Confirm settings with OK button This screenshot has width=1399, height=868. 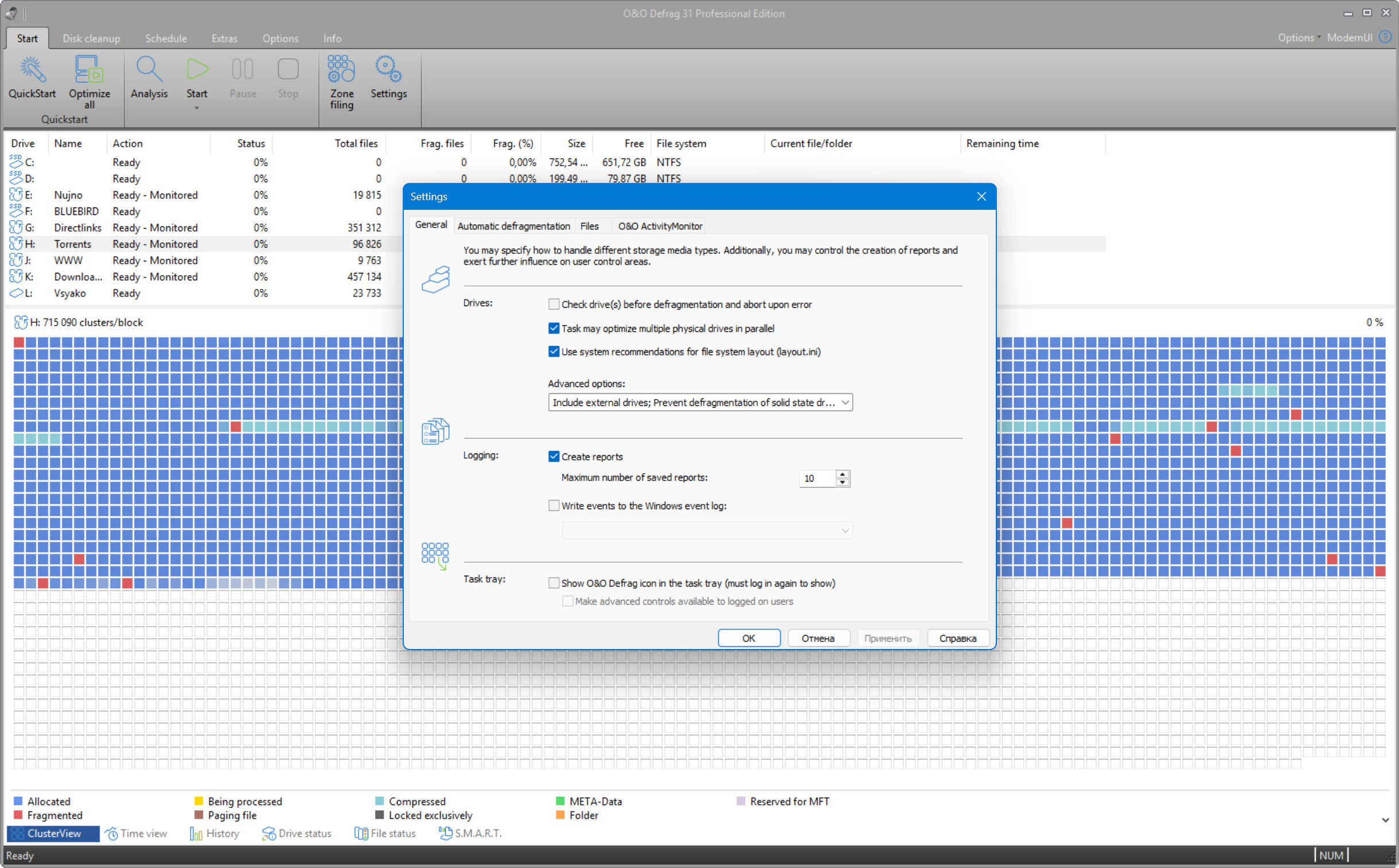[x=749, y=638]
